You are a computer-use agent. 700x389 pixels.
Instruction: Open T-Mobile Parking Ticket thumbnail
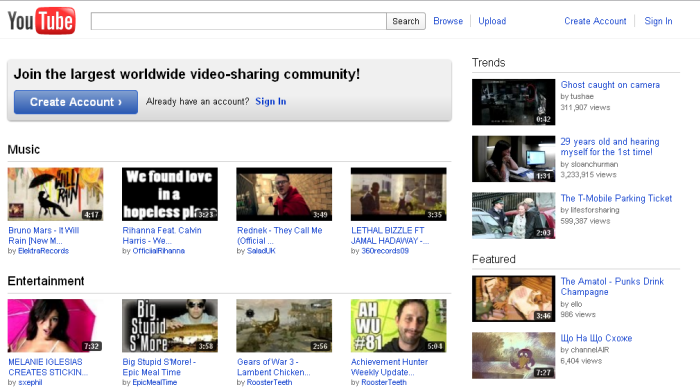pos(513,215)
